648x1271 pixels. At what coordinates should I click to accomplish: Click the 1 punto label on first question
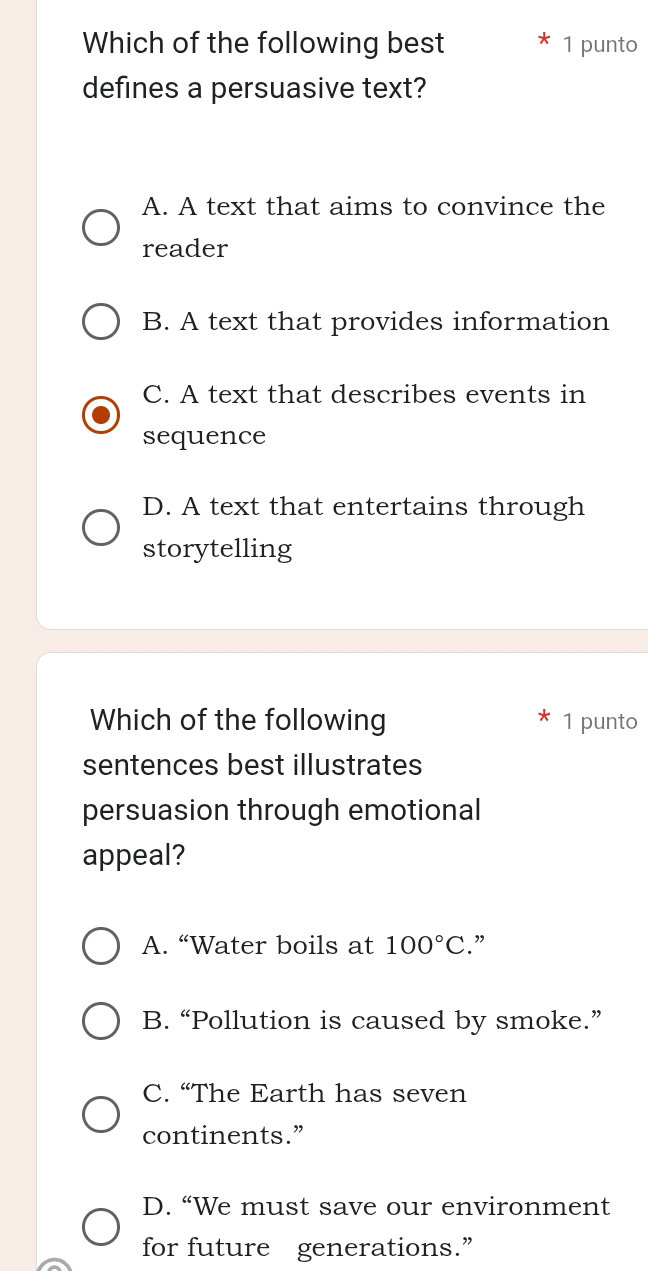[x=600, y=44]
